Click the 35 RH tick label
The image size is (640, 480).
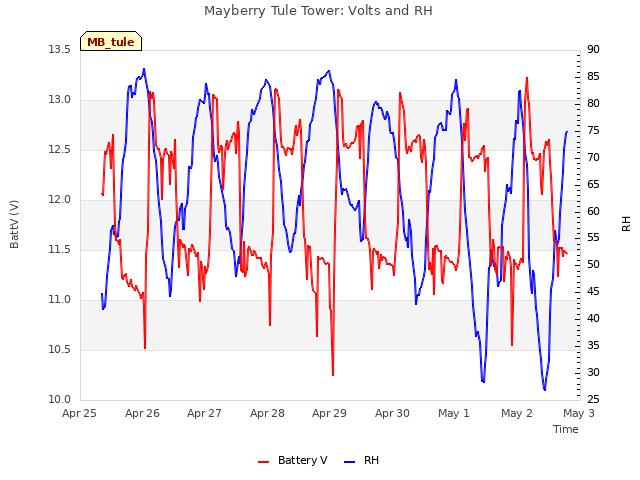593,345
